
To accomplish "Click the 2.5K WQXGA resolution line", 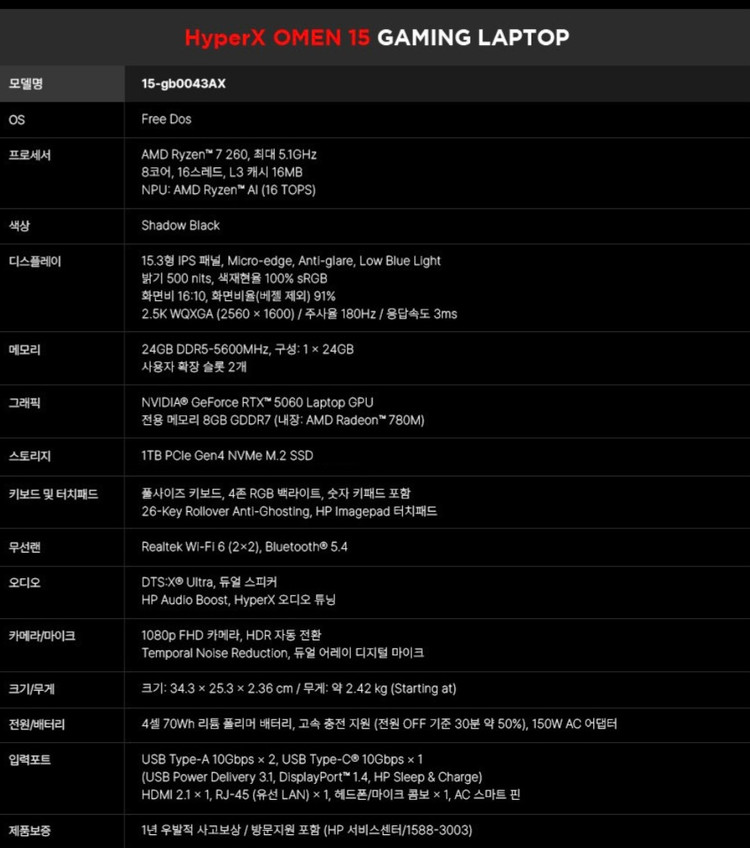I will coord(299,314).
